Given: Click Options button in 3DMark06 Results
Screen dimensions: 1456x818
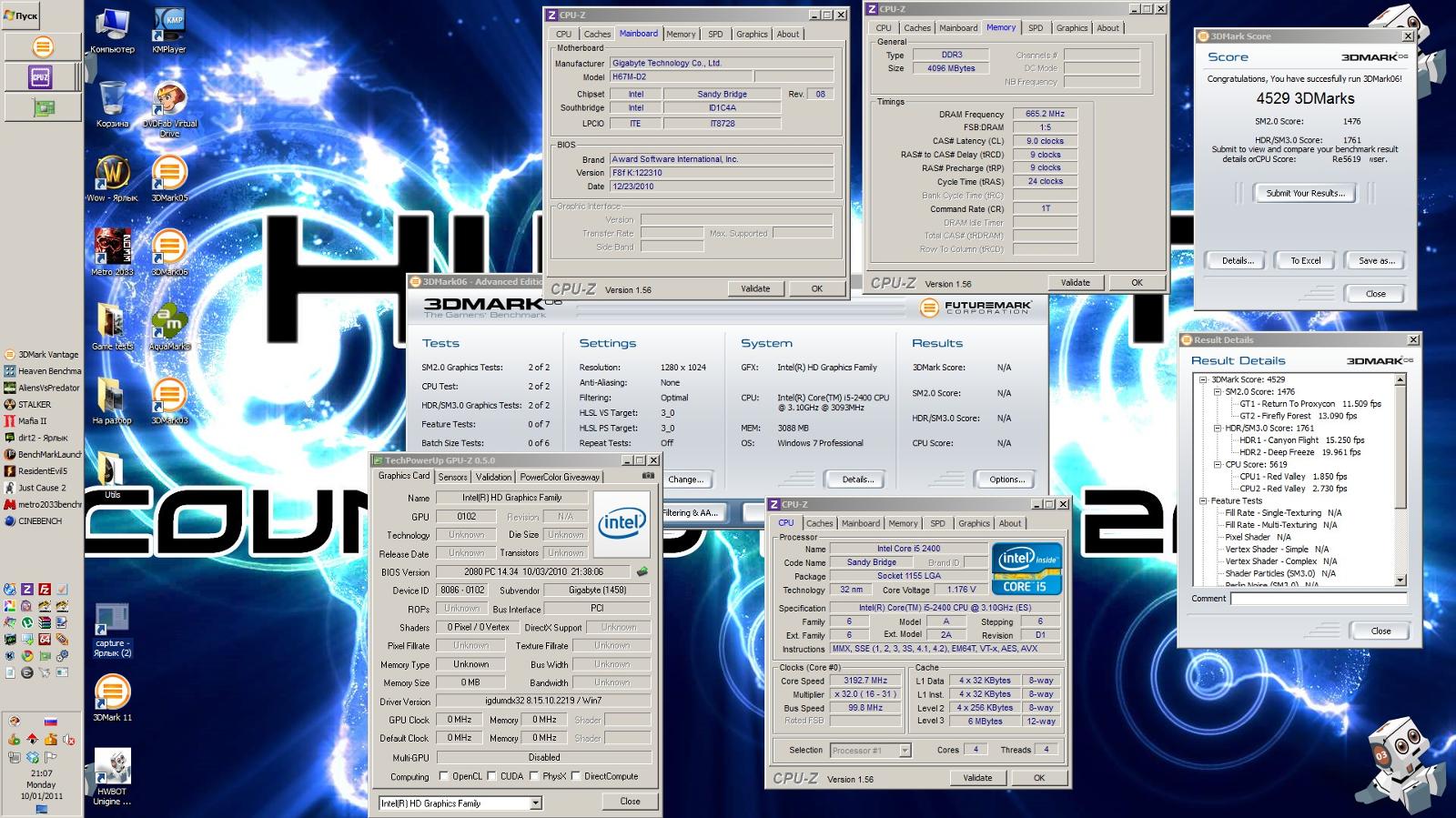Looking at the screenshot, I should pyautogui.click(x=1006, y=480).
